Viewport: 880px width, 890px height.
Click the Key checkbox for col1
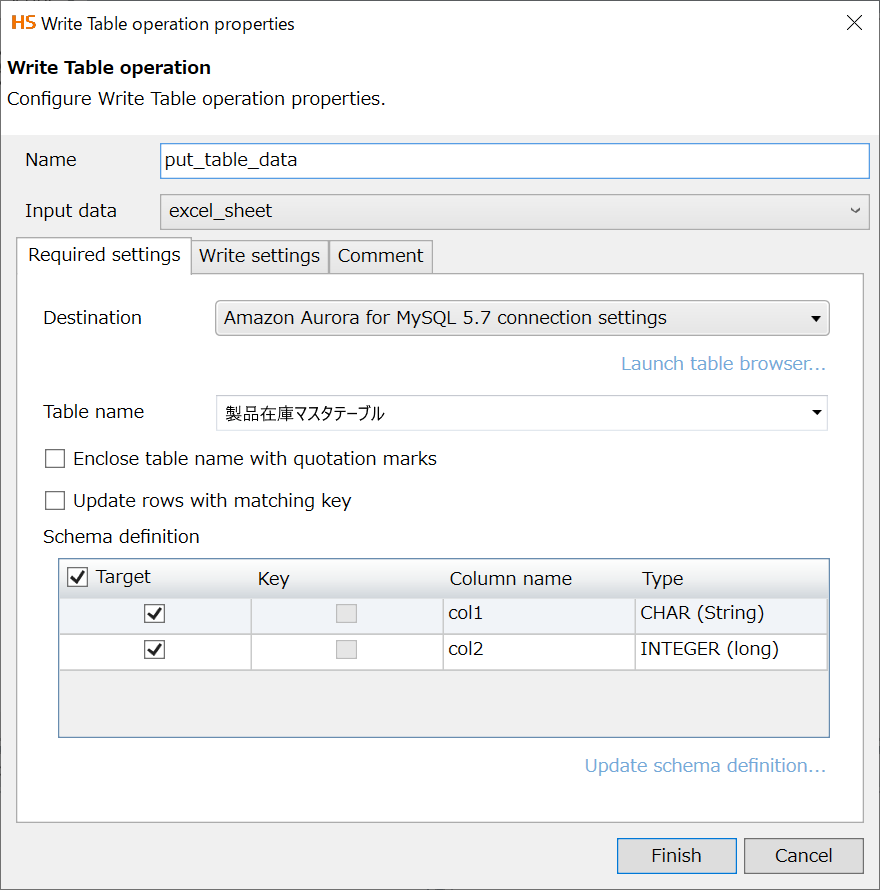[346, 613]
